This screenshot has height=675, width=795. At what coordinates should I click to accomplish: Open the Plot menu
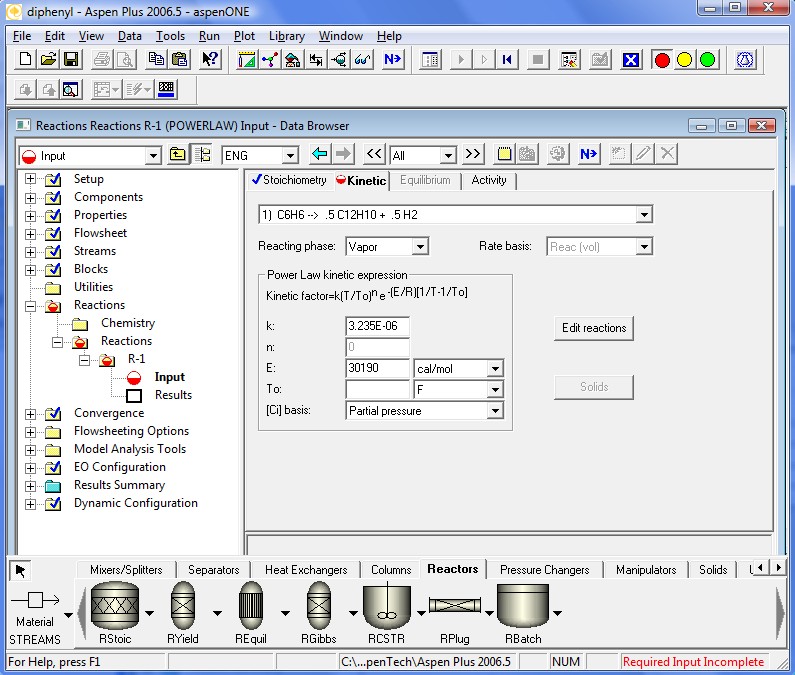tap(244, 36)
